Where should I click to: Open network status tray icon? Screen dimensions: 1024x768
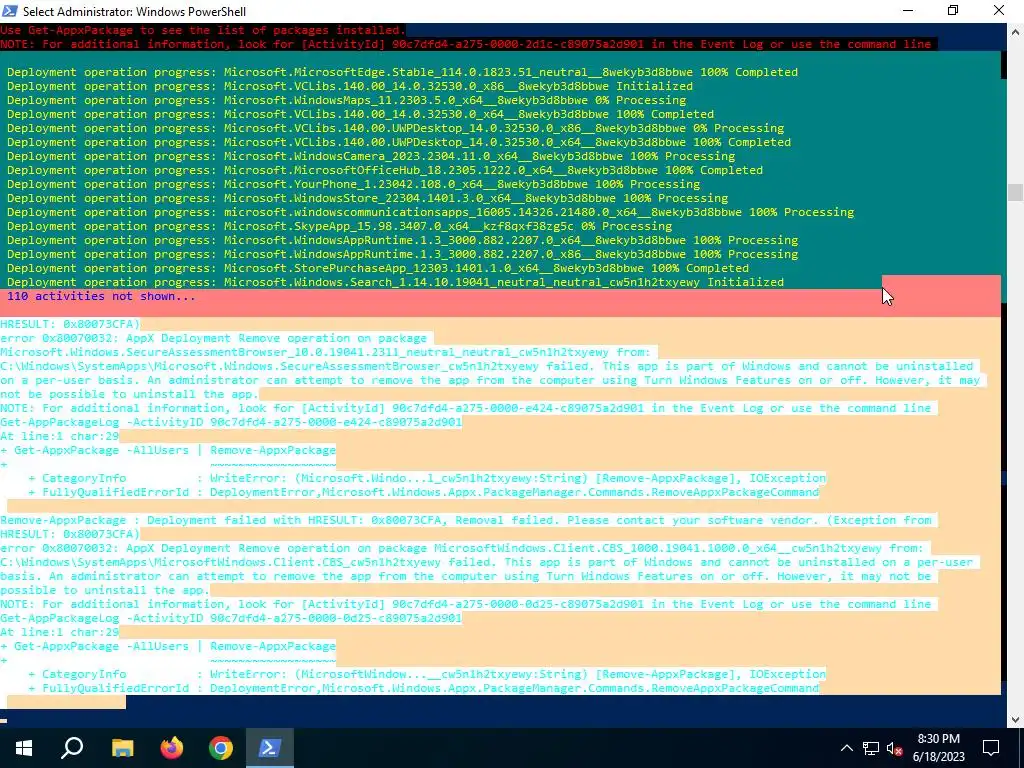click(x=871, y=748)
